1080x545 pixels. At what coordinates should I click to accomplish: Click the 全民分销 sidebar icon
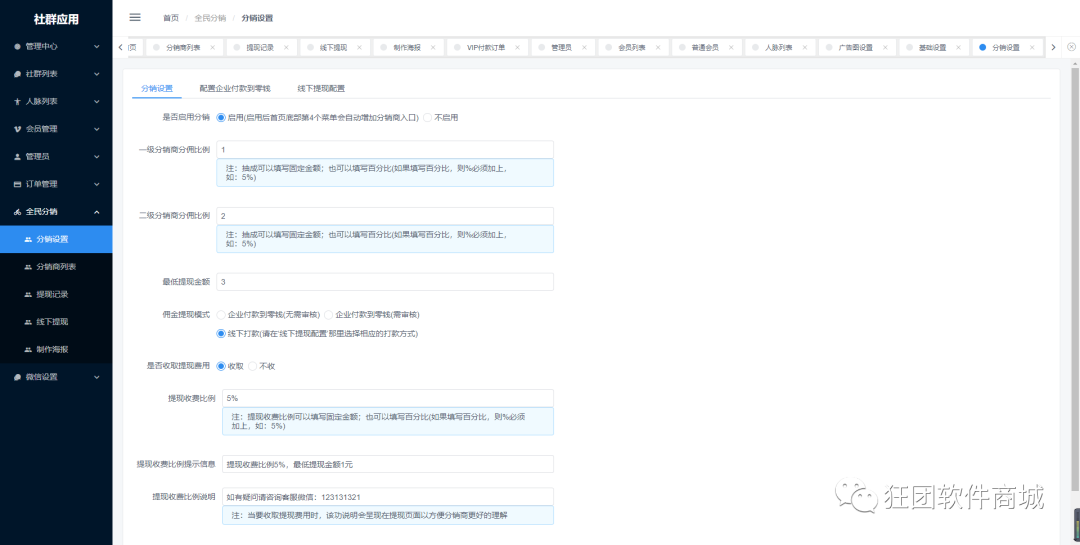(17, 212)
